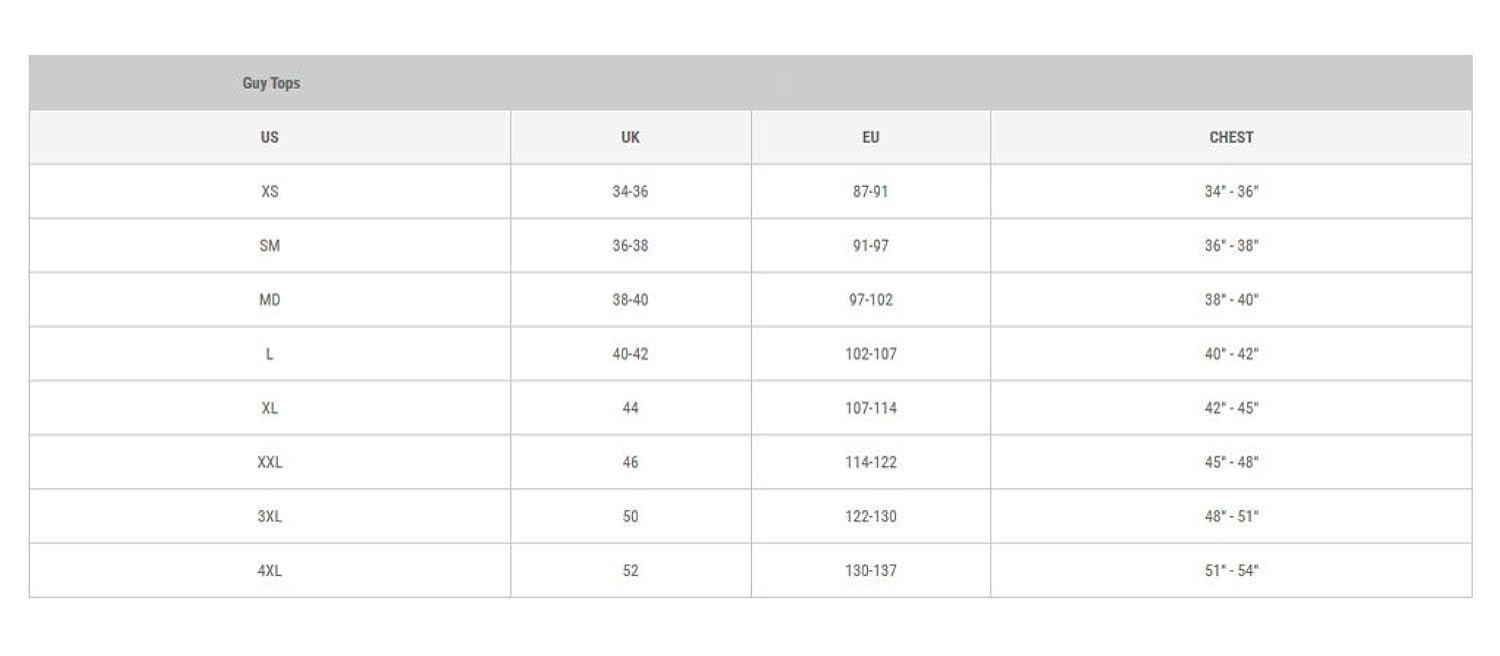Click UK size 44 cell

coord(630,408)
